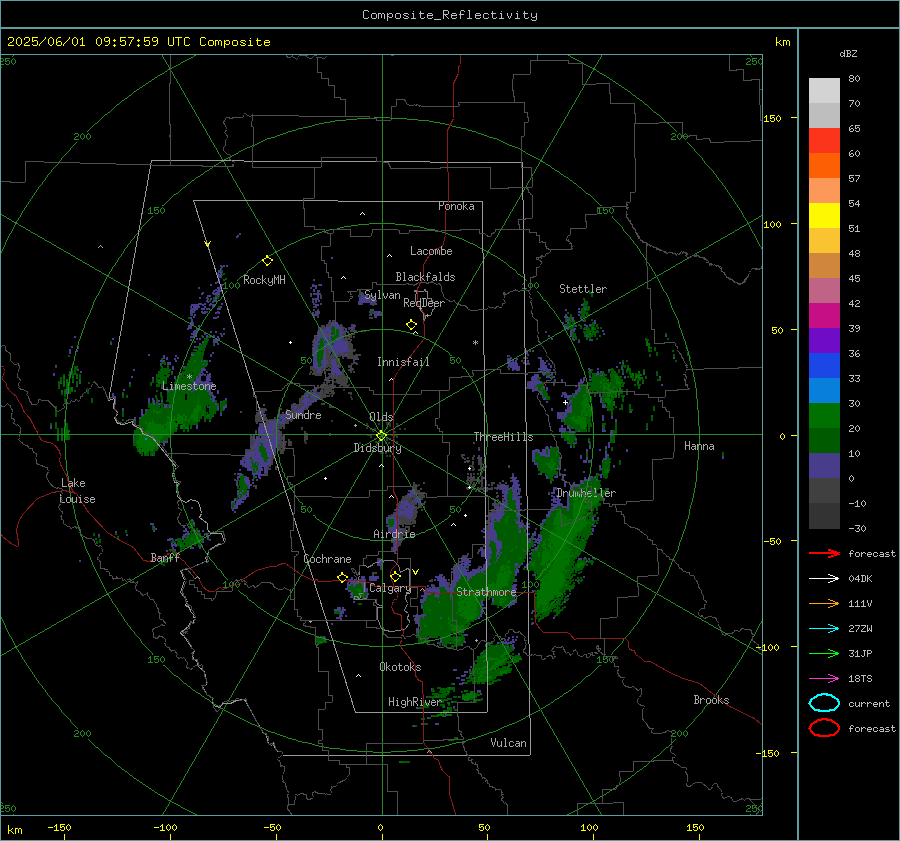Click the RockyMH label
This screenshot has height=841, width=900.
pos(264,280)
